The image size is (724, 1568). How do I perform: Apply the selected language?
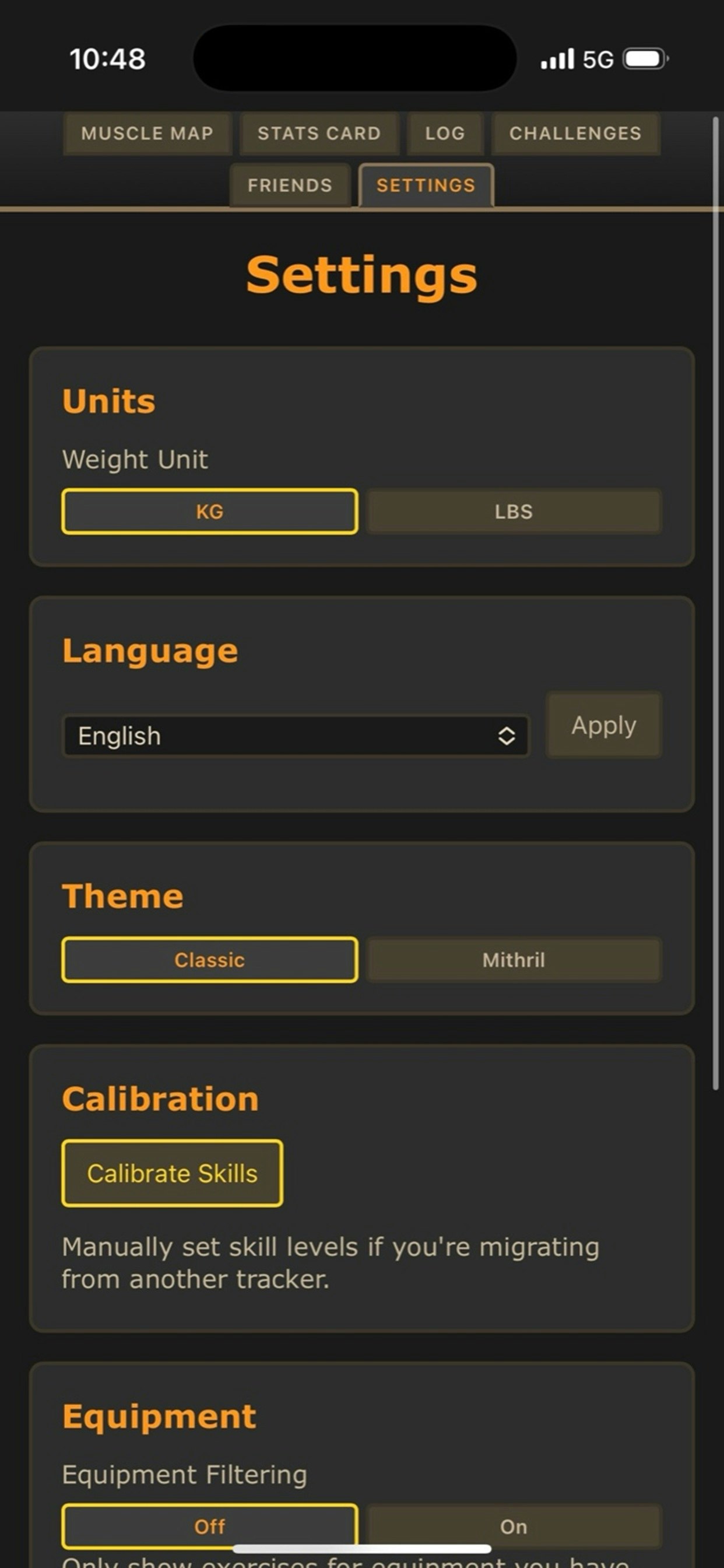tap(603, 726)
